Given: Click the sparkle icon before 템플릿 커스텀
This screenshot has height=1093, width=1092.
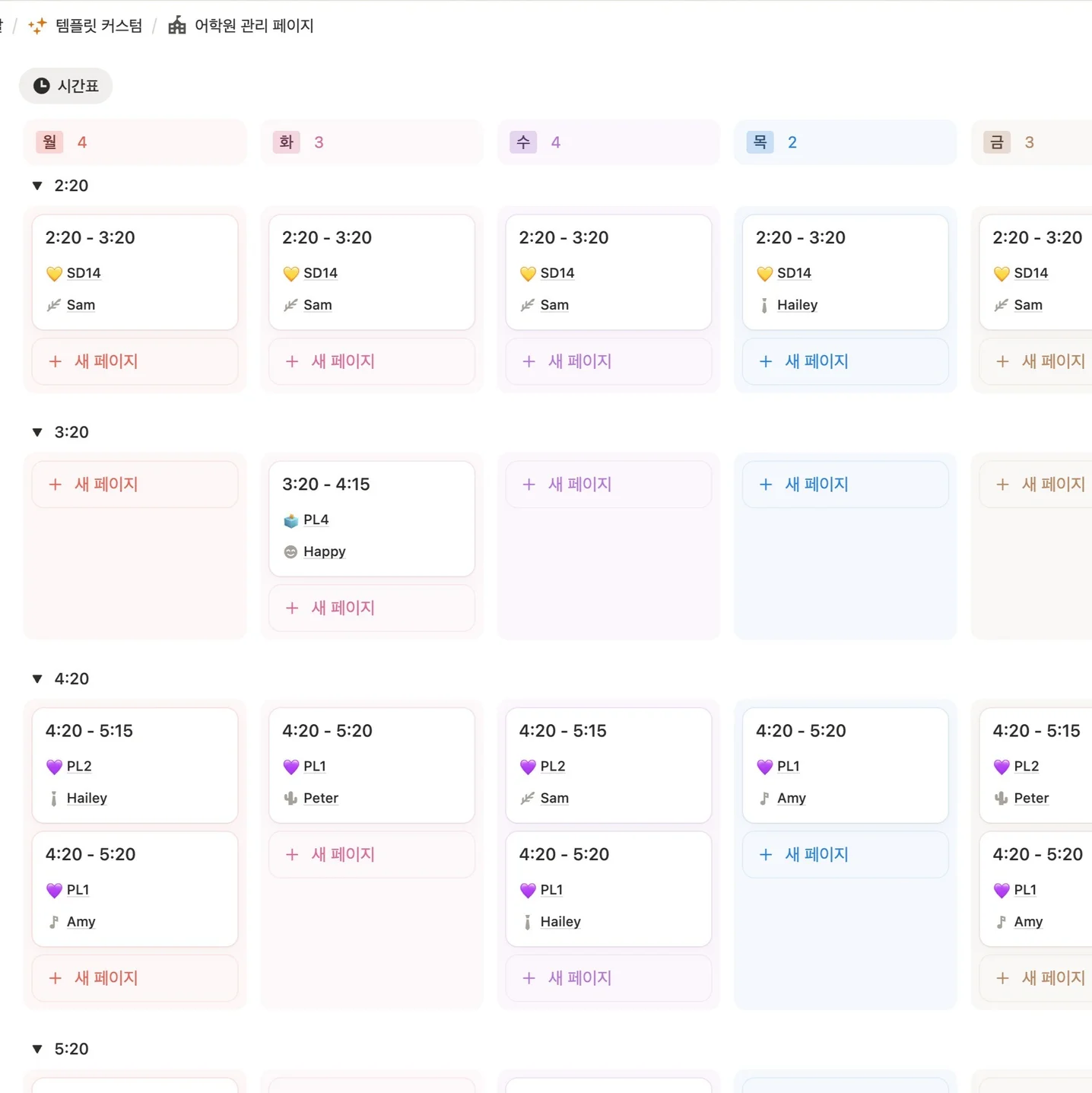Looking at the screenshot, I should click(x=37, y=25).
